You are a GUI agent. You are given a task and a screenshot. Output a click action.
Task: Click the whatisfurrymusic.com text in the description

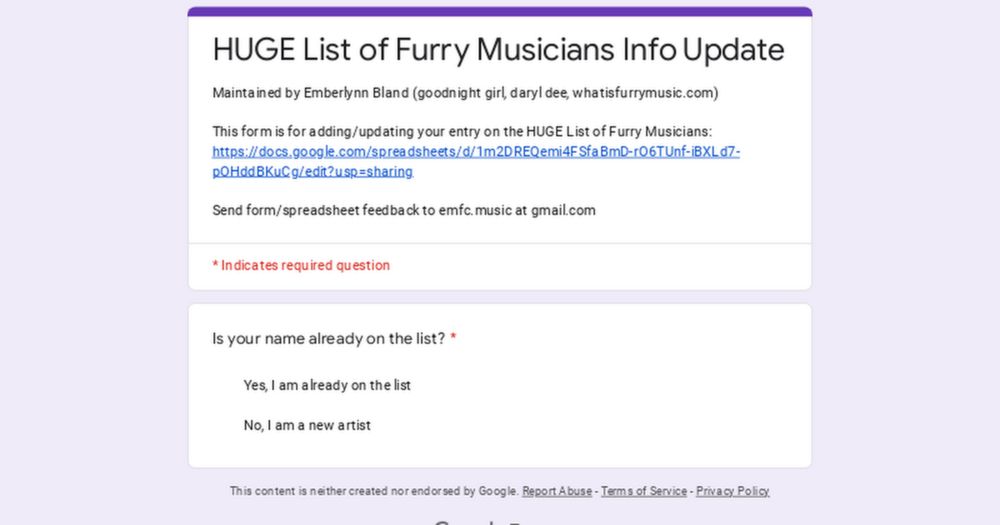(x=643, y=93)
